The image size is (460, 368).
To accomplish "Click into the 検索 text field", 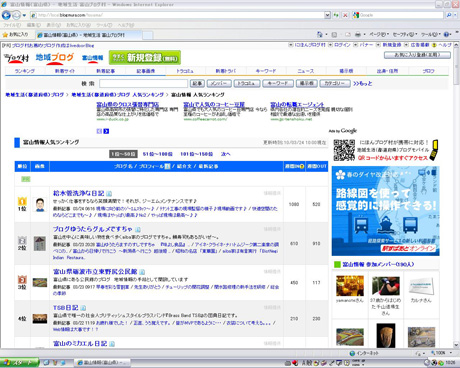I will [143, 83].
